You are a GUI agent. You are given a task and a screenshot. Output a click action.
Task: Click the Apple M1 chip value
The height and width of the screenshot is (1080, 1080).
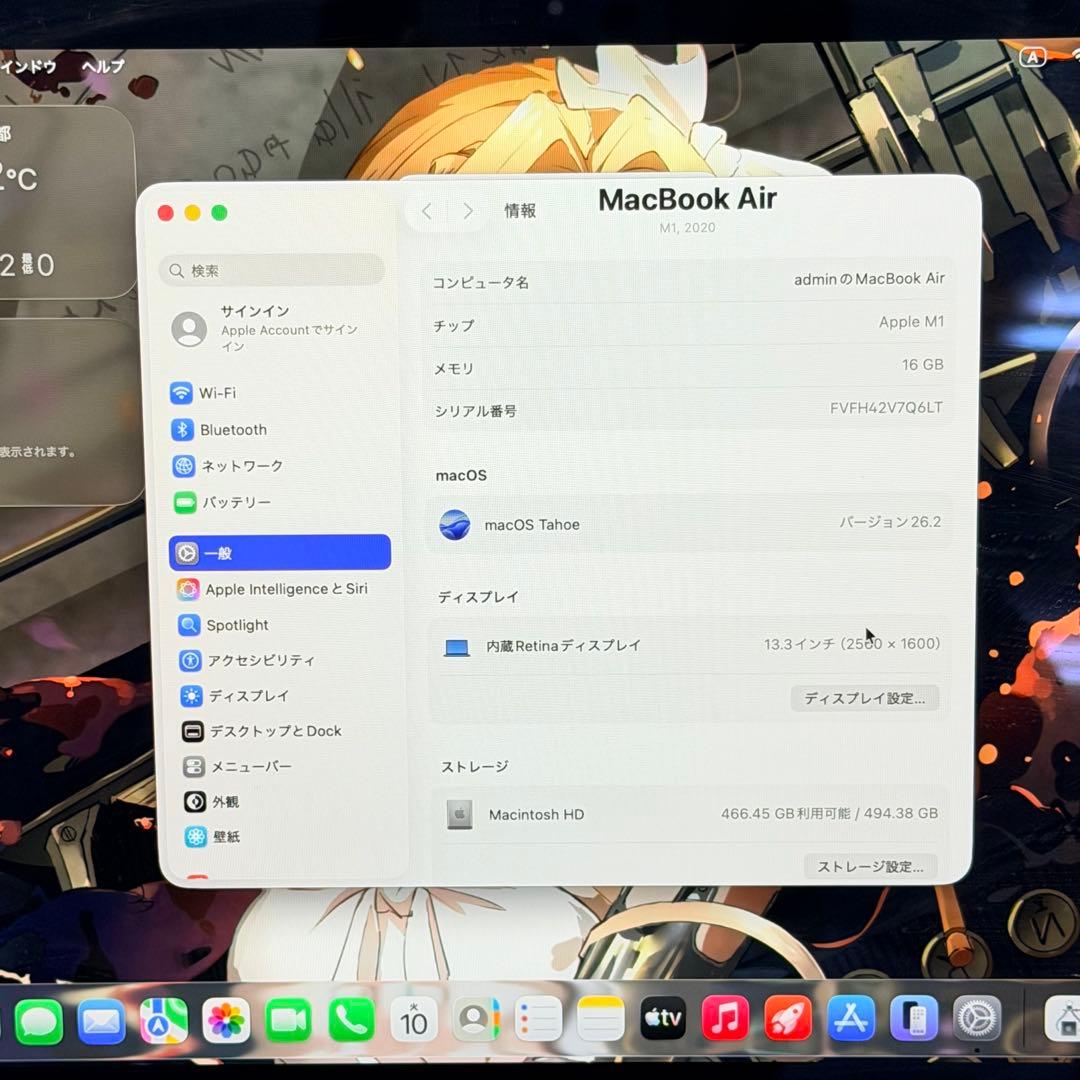tap(911, 322)
